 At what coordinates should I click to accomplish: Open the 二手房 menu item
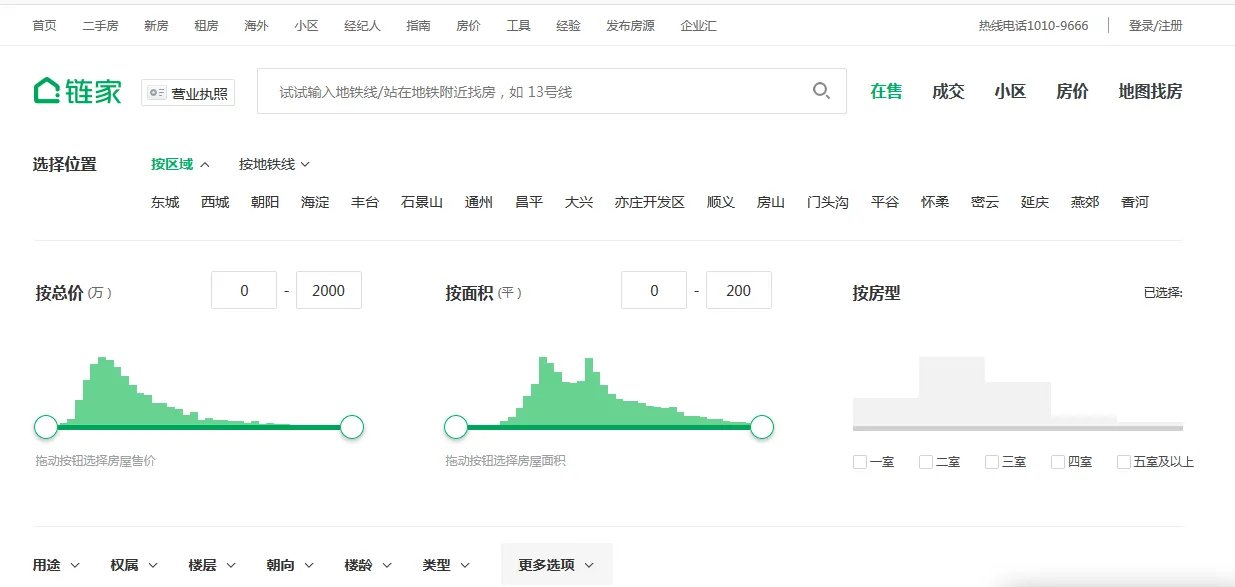[101, 25]
